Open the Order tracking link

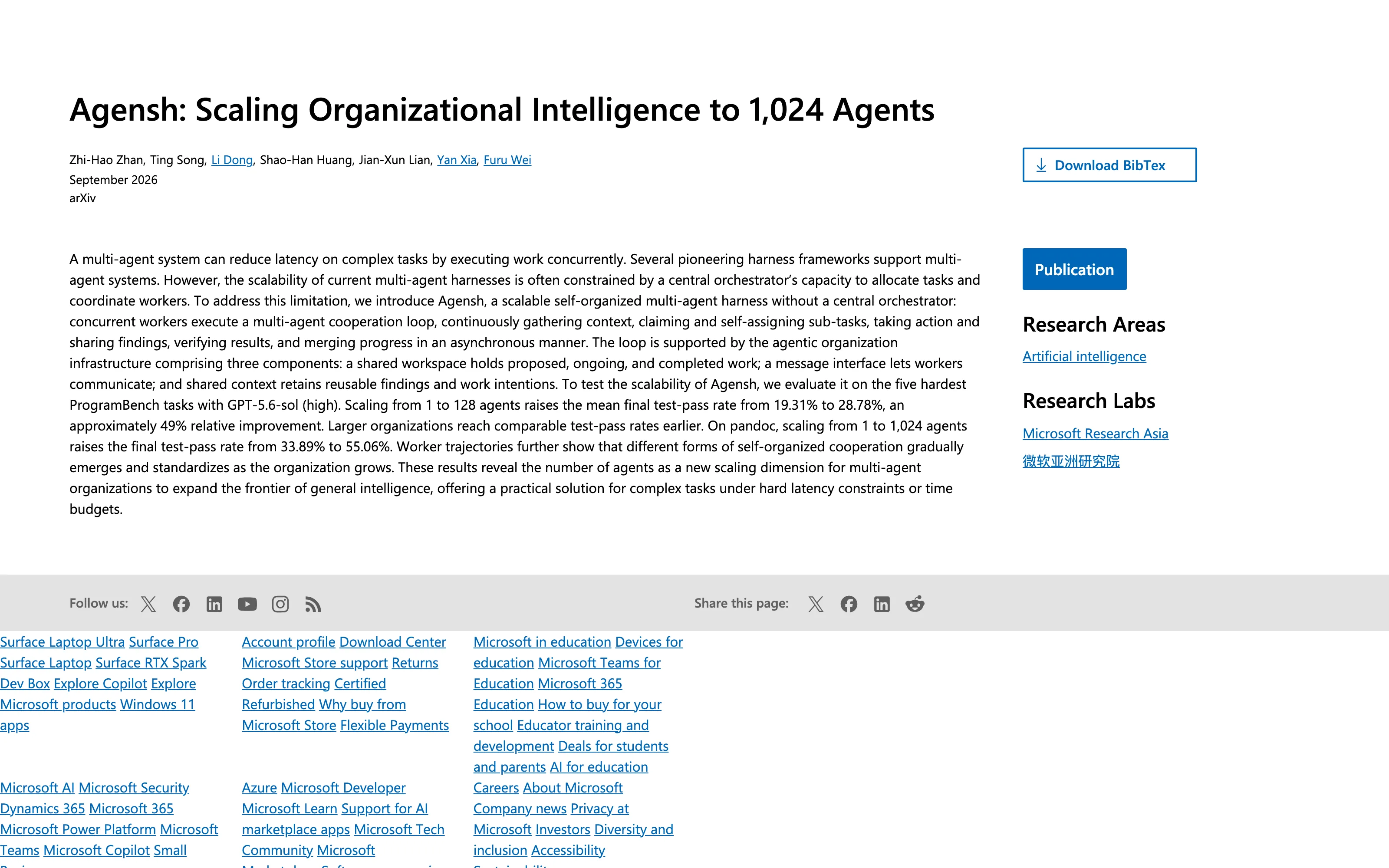286,684
